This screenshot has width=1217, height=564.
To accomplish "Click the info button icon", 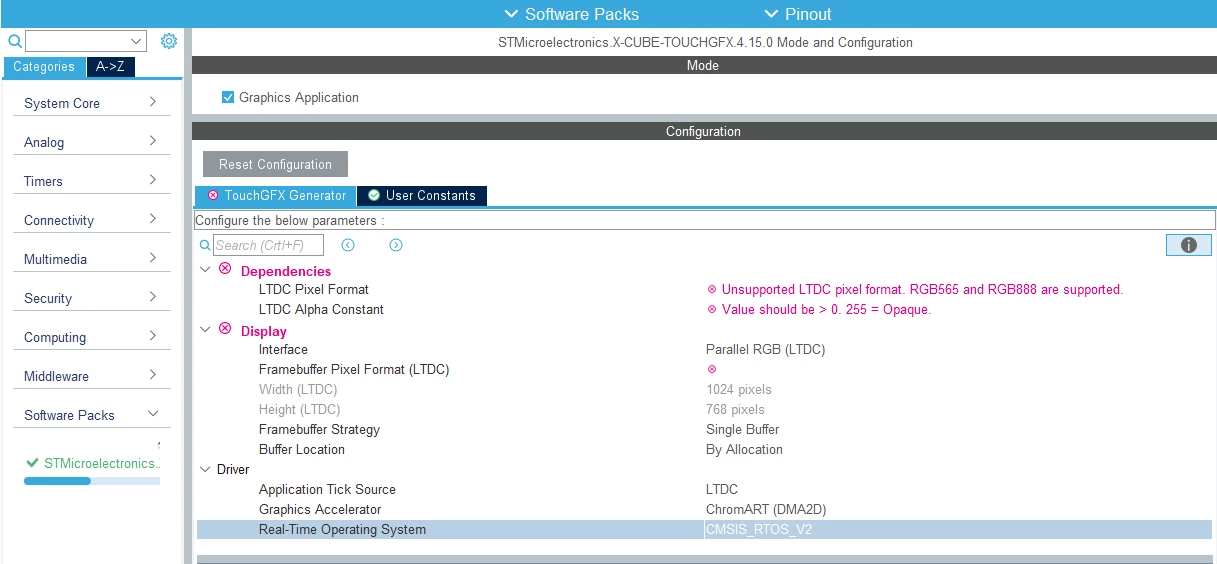I will (1189, 245).
